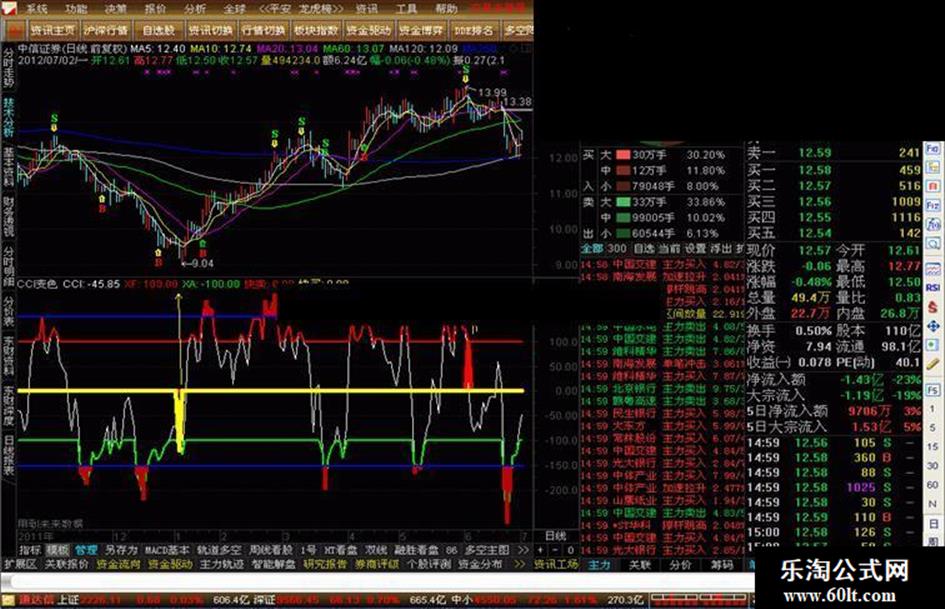Viewport: 945px width, 609px height.
Task: Select the 分价 tab under the ticker list
Action: point(680,564)
